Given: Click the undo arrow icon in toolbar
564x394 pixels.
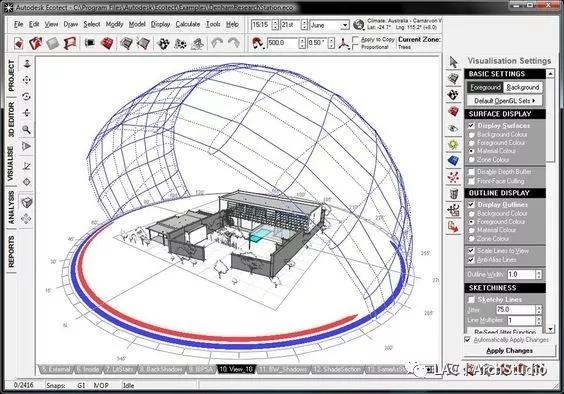Looking at the screenshot, I should click(217, 43).
